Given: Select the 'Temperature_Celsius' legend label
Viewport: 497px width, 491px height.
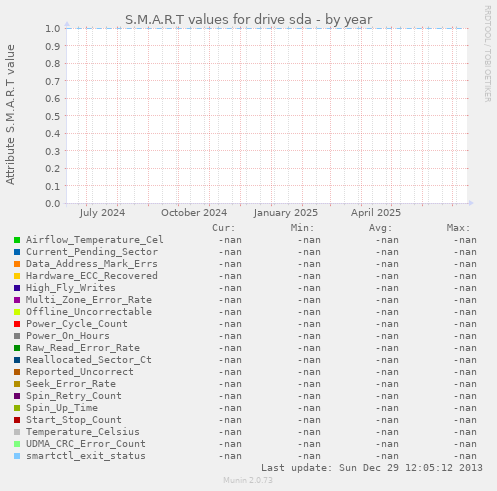Looking at the screenshot, I should point(83,432).
